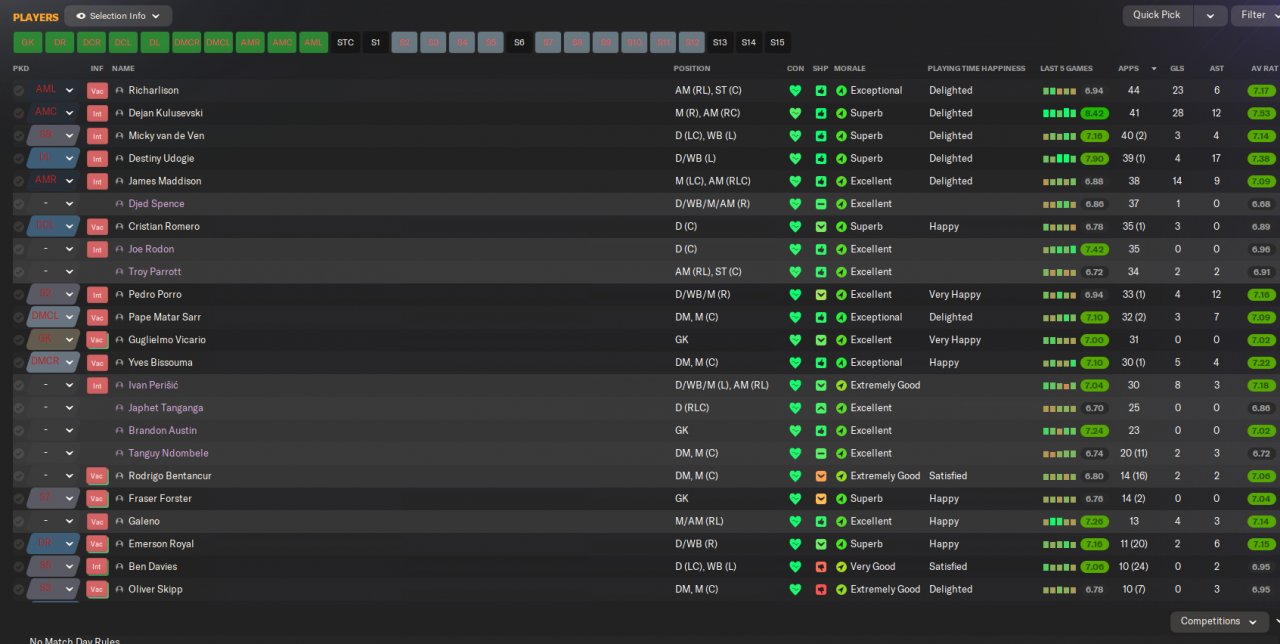Expand the arrow next to Quick Pick
Screen dimensions: 1280x644
(1211, 16)
